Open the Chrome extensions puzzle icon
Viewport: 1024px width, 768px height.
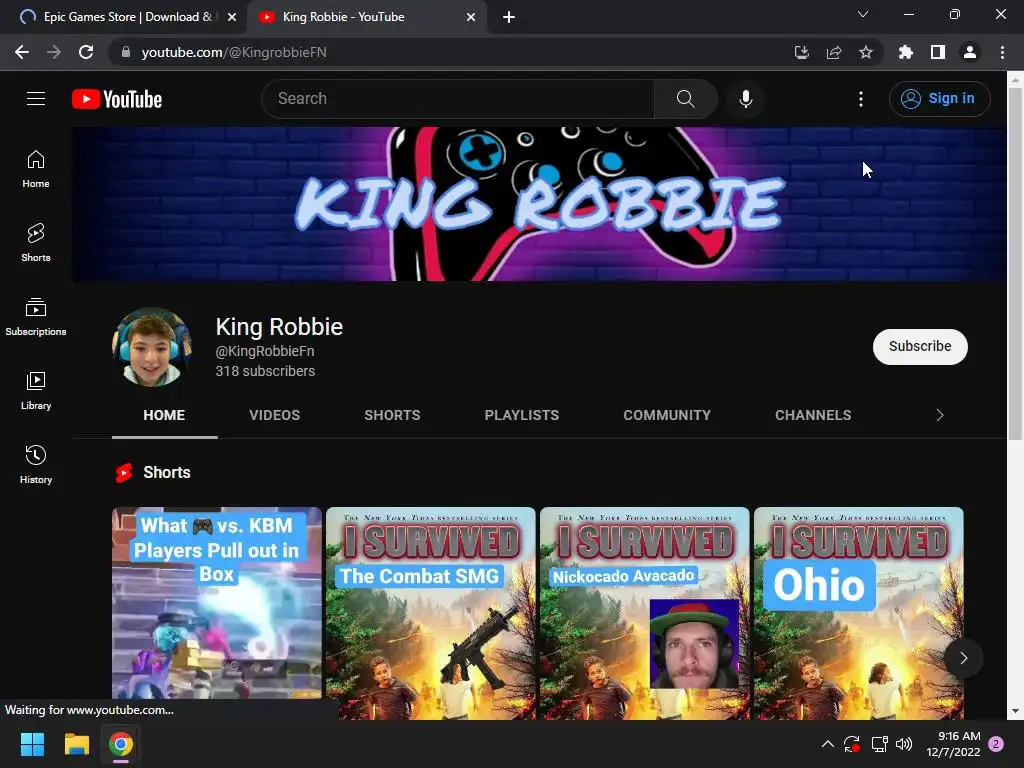(905, 52)
